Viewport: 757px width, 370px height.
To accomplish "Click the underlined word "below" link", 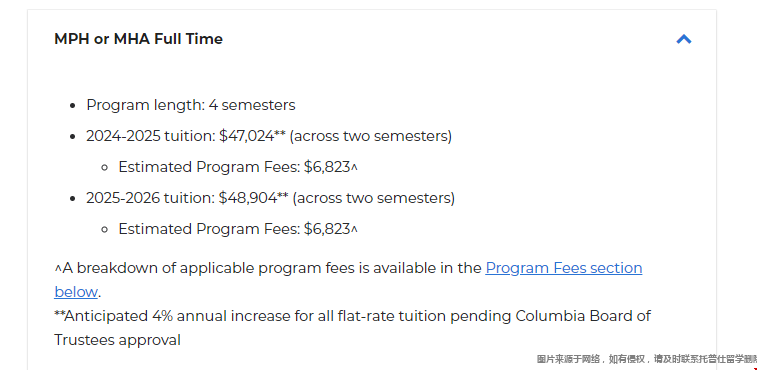I will tap(76, 292).
